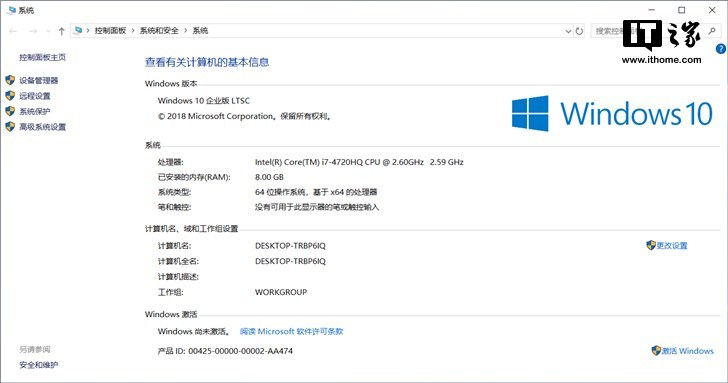
Task: Click the shield icon beside 系统保护
Action: [10, 111]
